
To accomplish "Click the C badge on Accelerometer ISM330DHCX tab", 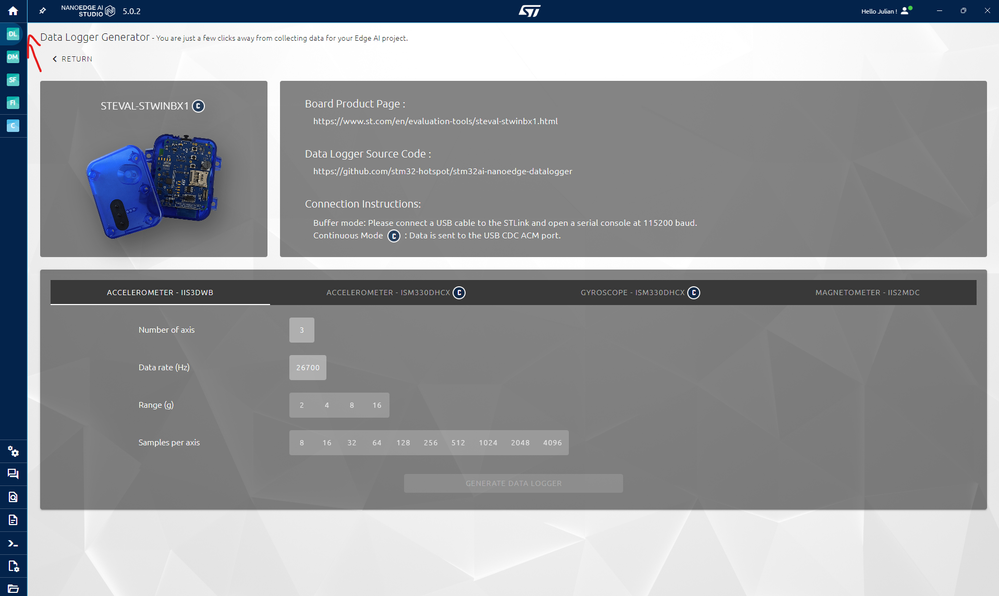I will pos(459,293).
